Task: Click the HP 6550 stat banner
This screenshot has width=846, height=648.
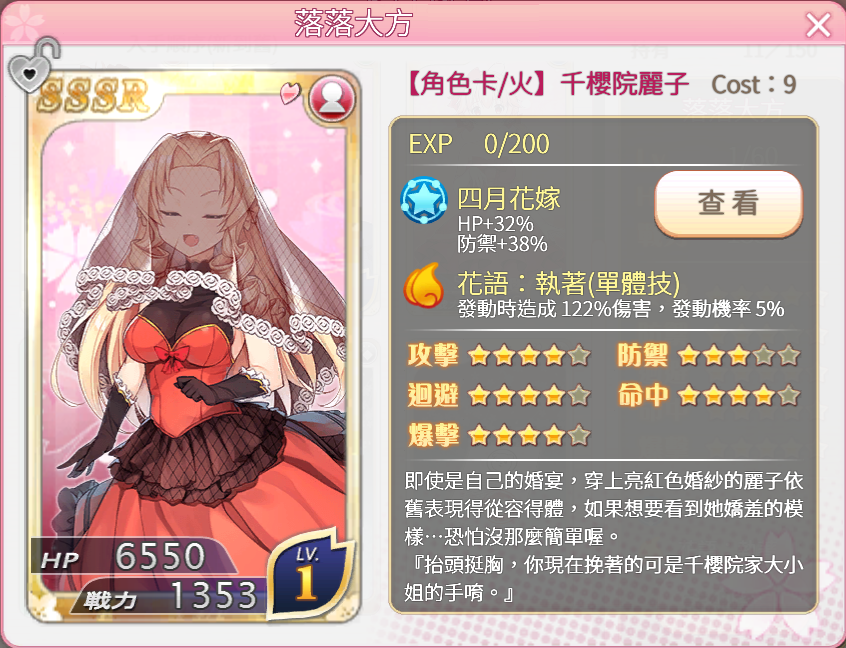Action: [132, 556]
